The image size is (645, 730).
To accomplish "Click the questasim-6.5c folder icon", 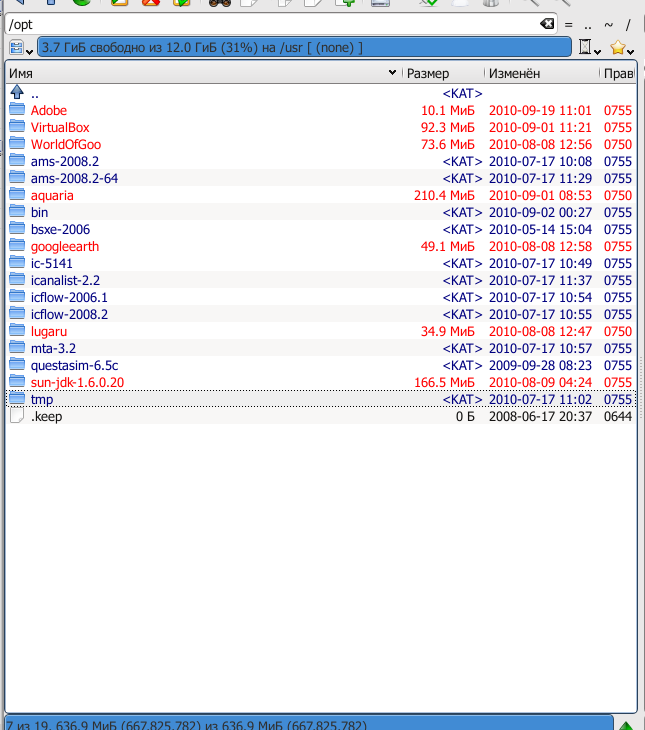I will coord(17,365).
